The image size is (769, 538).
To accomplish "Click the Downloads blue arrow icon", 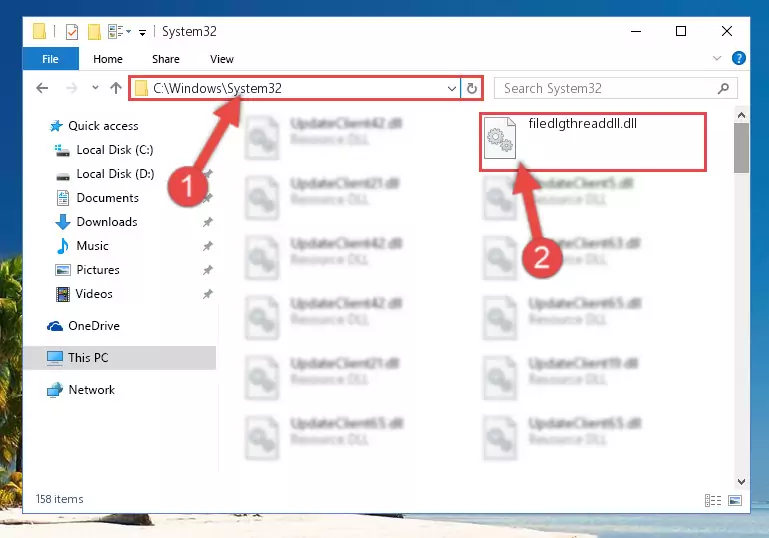I will tap(63, 222).
